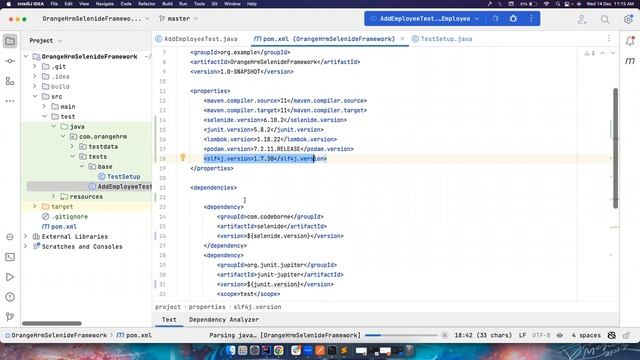Expand the main folder
This screenshot has height=360, width=640.
point(44,107)
